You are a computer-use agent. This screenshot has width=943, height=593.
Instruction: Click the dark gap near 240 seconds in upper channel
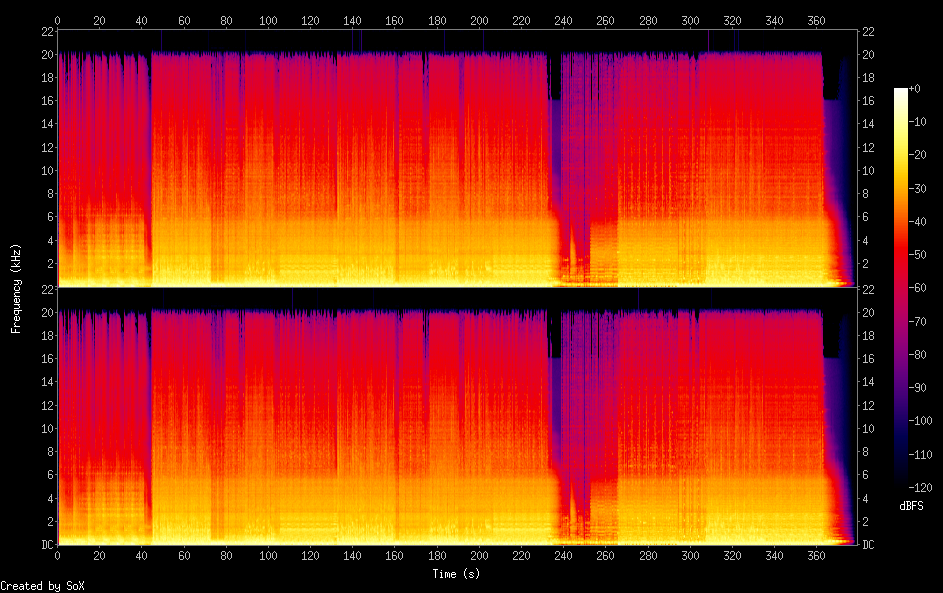[x=555, y=150]
